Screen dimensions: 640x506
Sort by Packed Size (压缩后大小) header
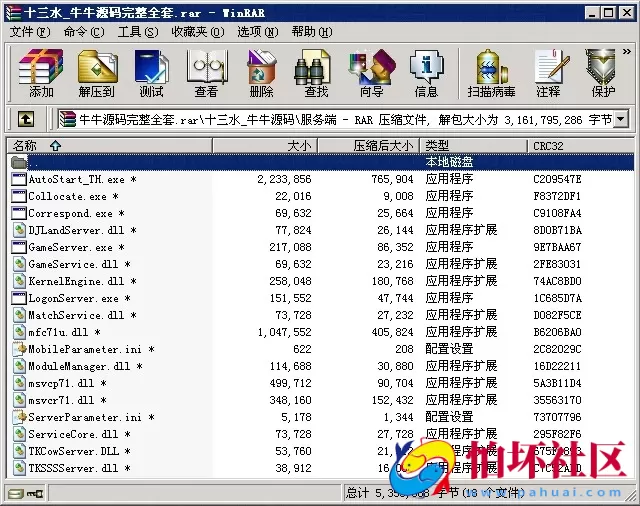click(x=369, y=146)
